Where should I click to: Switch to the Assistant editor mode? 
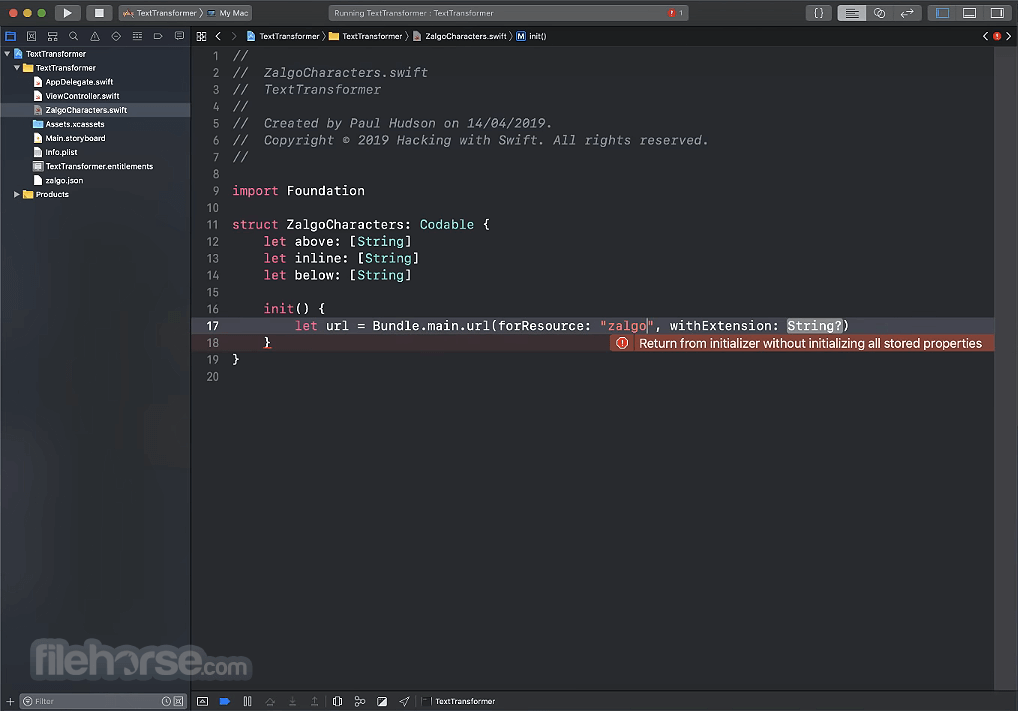pos(880,13)
